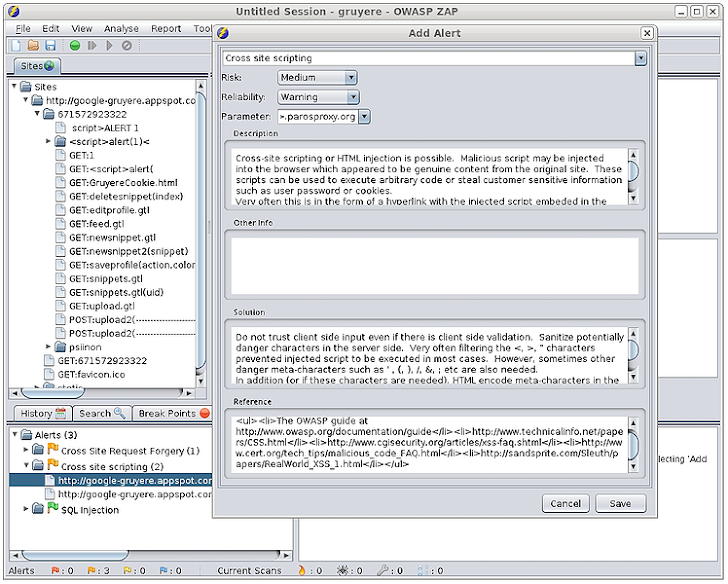Click the Open Session folder icon

33,45
